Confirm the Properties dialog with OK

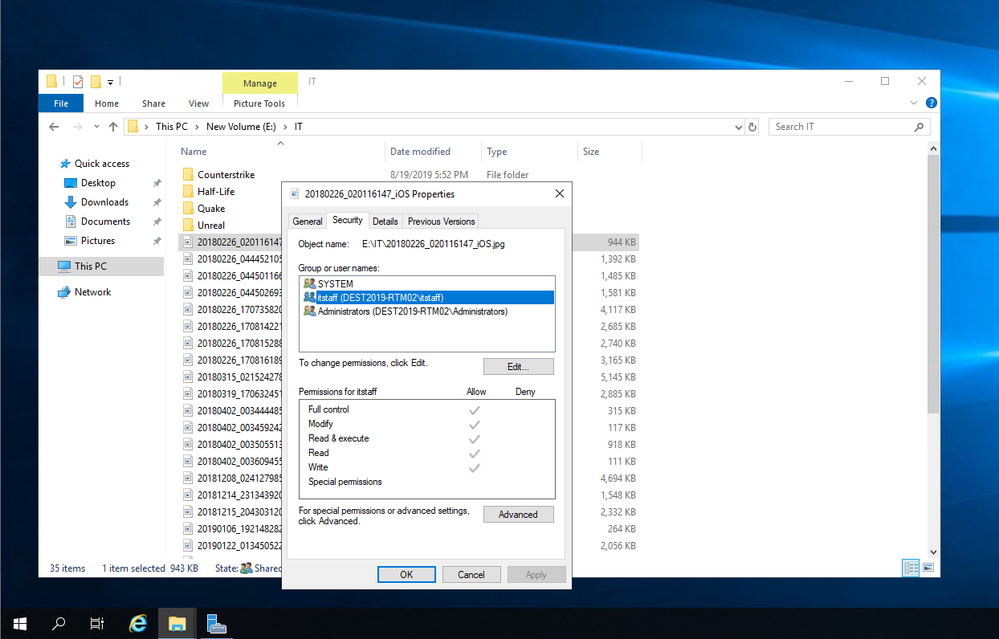click(406, 574)
